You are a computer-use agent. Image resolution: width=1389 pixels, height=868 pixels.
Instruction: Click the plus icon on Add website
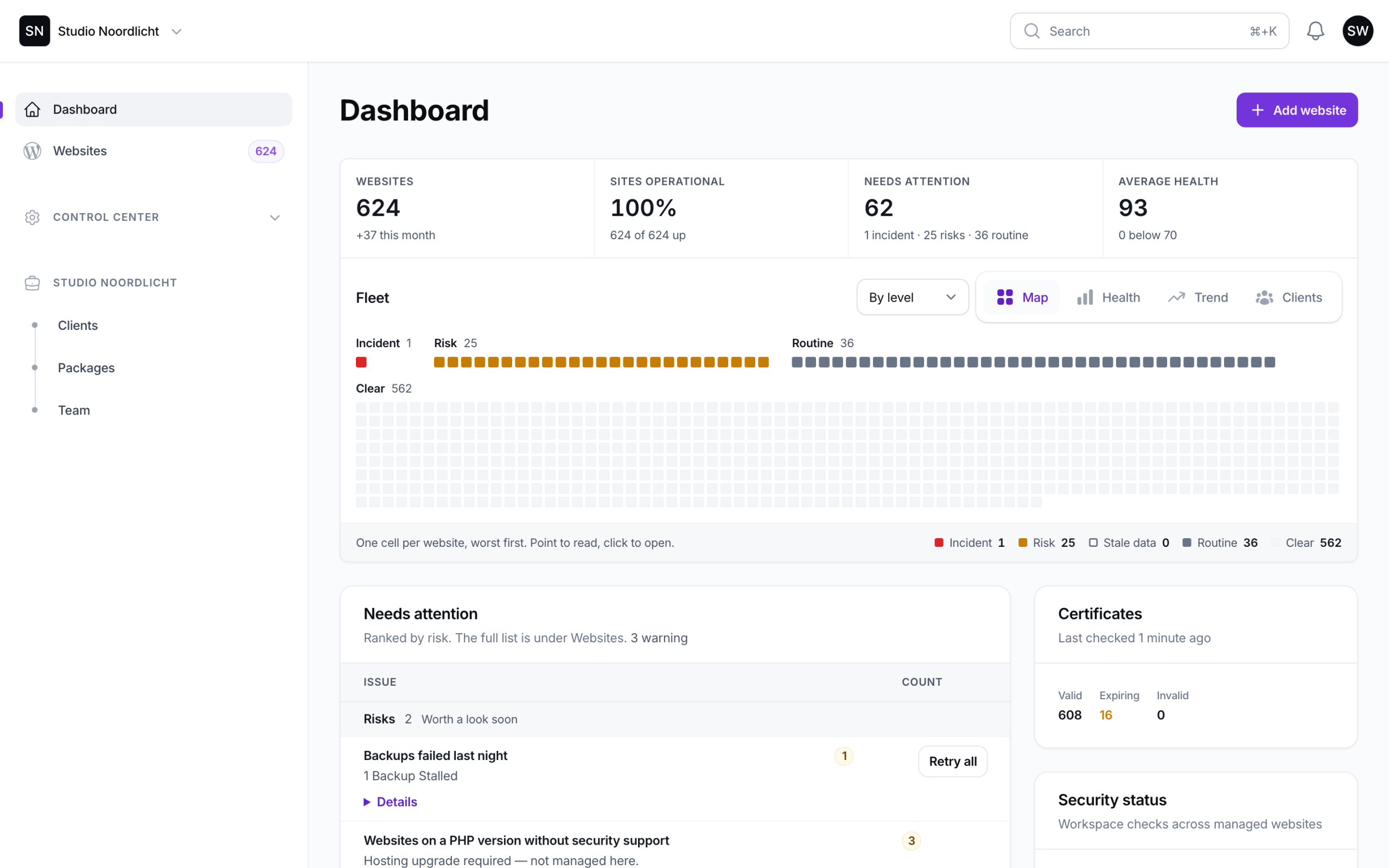pyautogui.click(x=1258, y=110)
